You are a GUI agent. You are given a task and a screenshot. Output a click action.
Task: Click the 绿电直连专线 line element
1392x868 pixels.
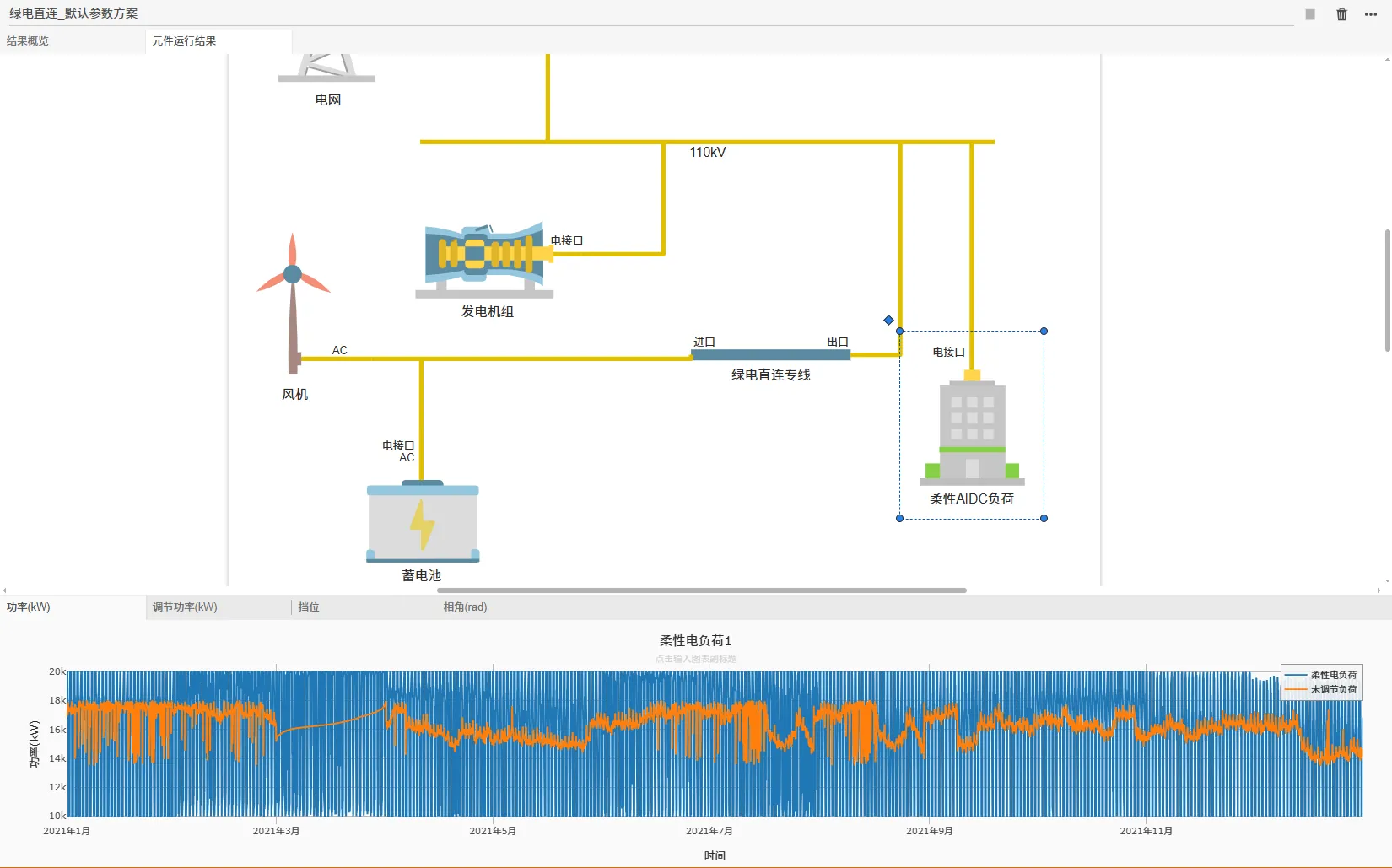pyautogui.click(x=771, y=355)
